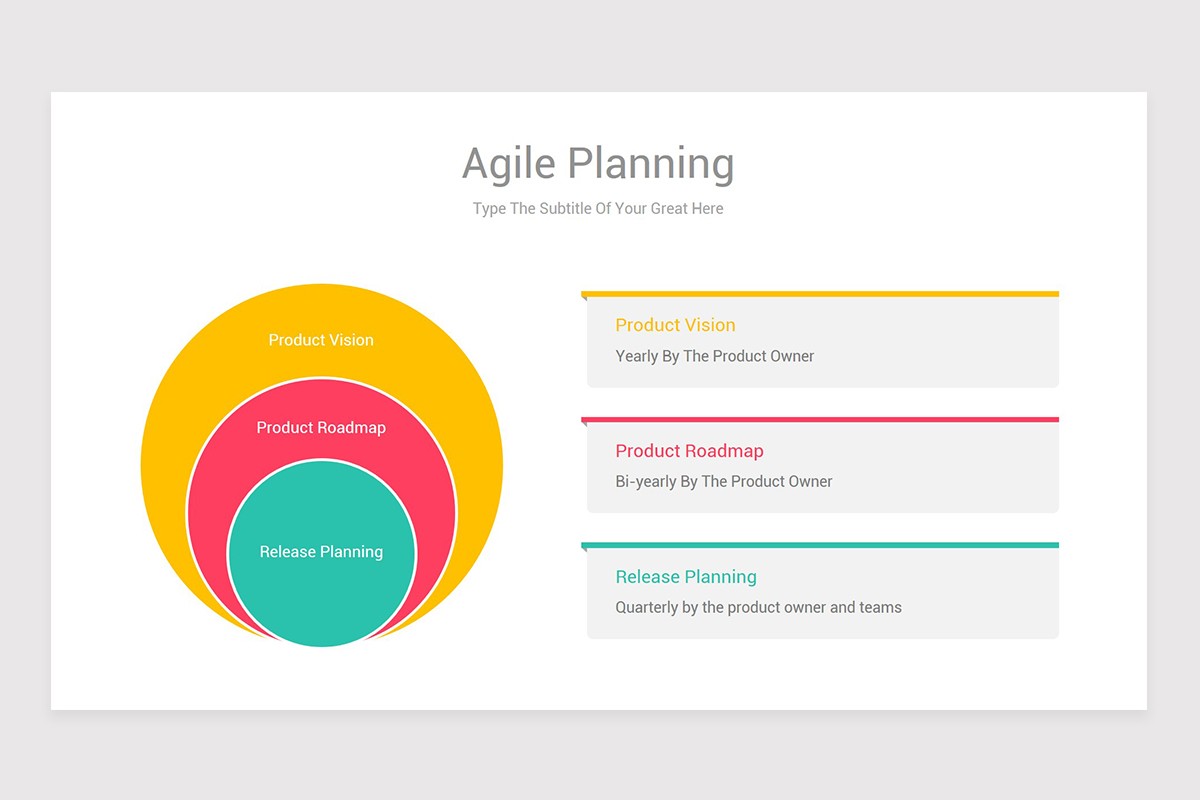Click the subtitle text under the title
This screenshot has width=1200, height=800.
pos(598,209)
